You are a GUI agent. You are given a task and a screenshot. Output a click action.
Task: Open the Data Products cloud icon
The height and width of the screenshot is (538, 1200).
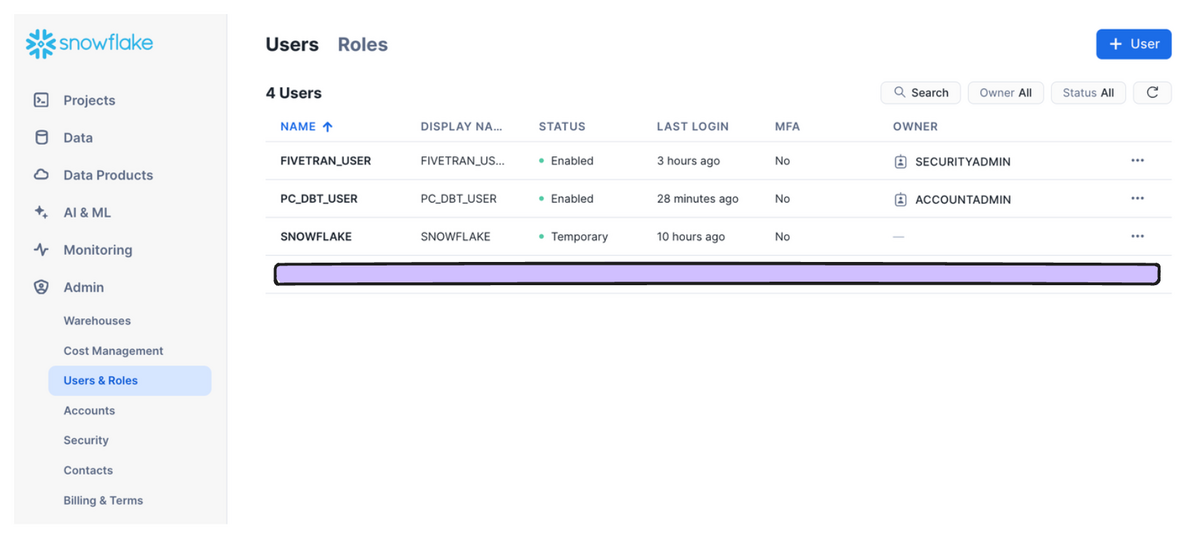point(41,175)
